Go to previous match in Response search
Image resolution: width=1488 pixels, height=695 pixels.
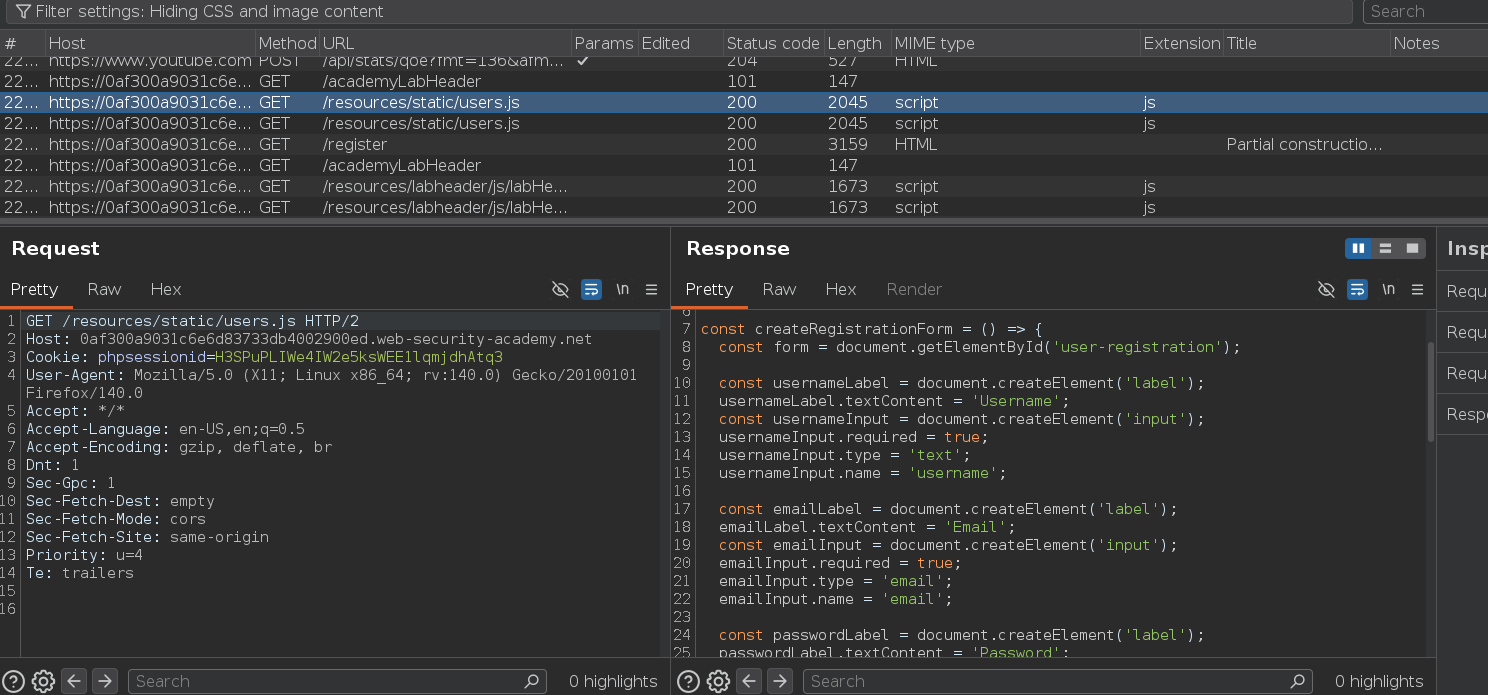coord(749,681)
